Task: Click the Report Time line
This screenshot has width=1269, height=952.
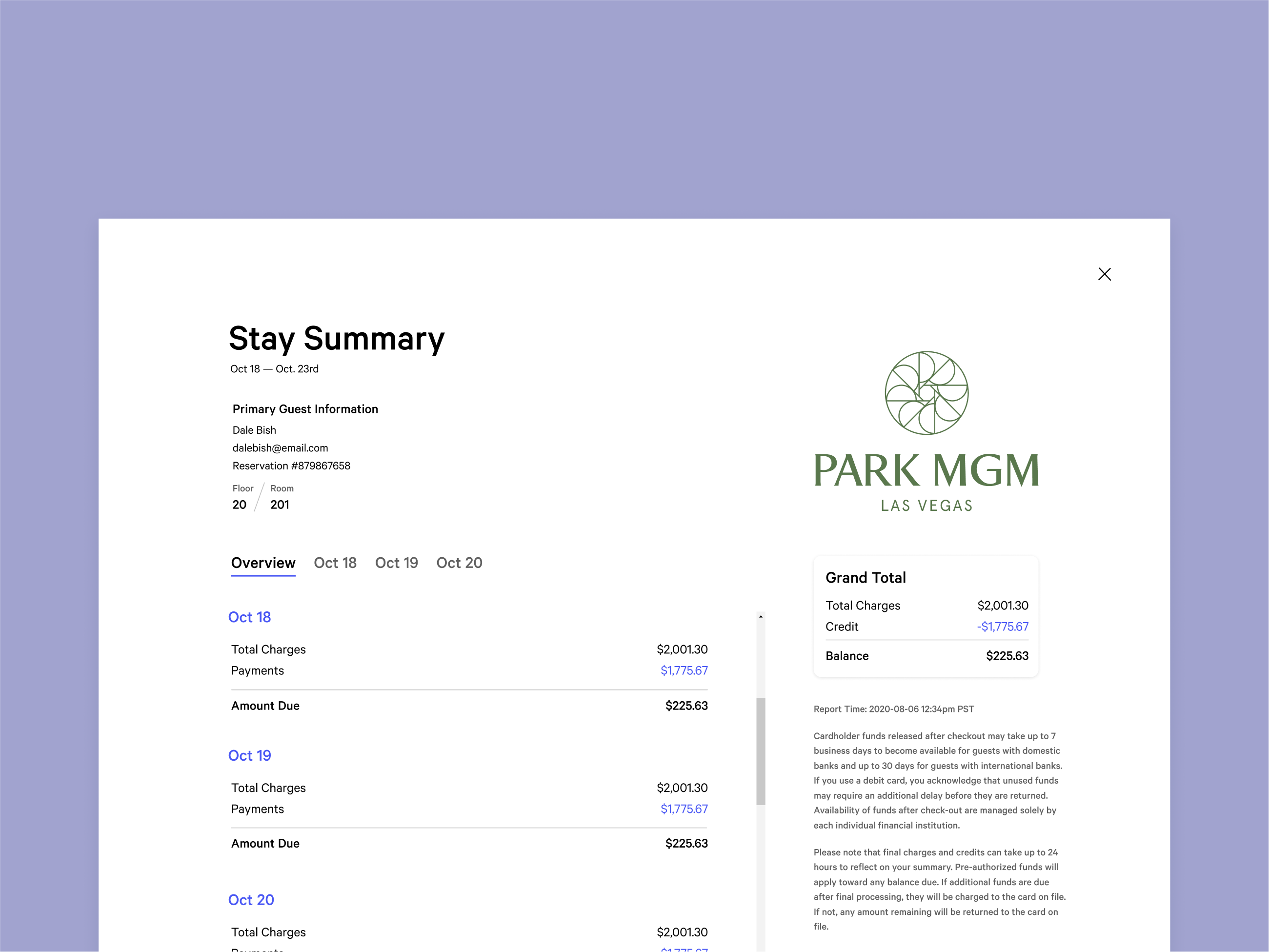Action: [894, 709]
